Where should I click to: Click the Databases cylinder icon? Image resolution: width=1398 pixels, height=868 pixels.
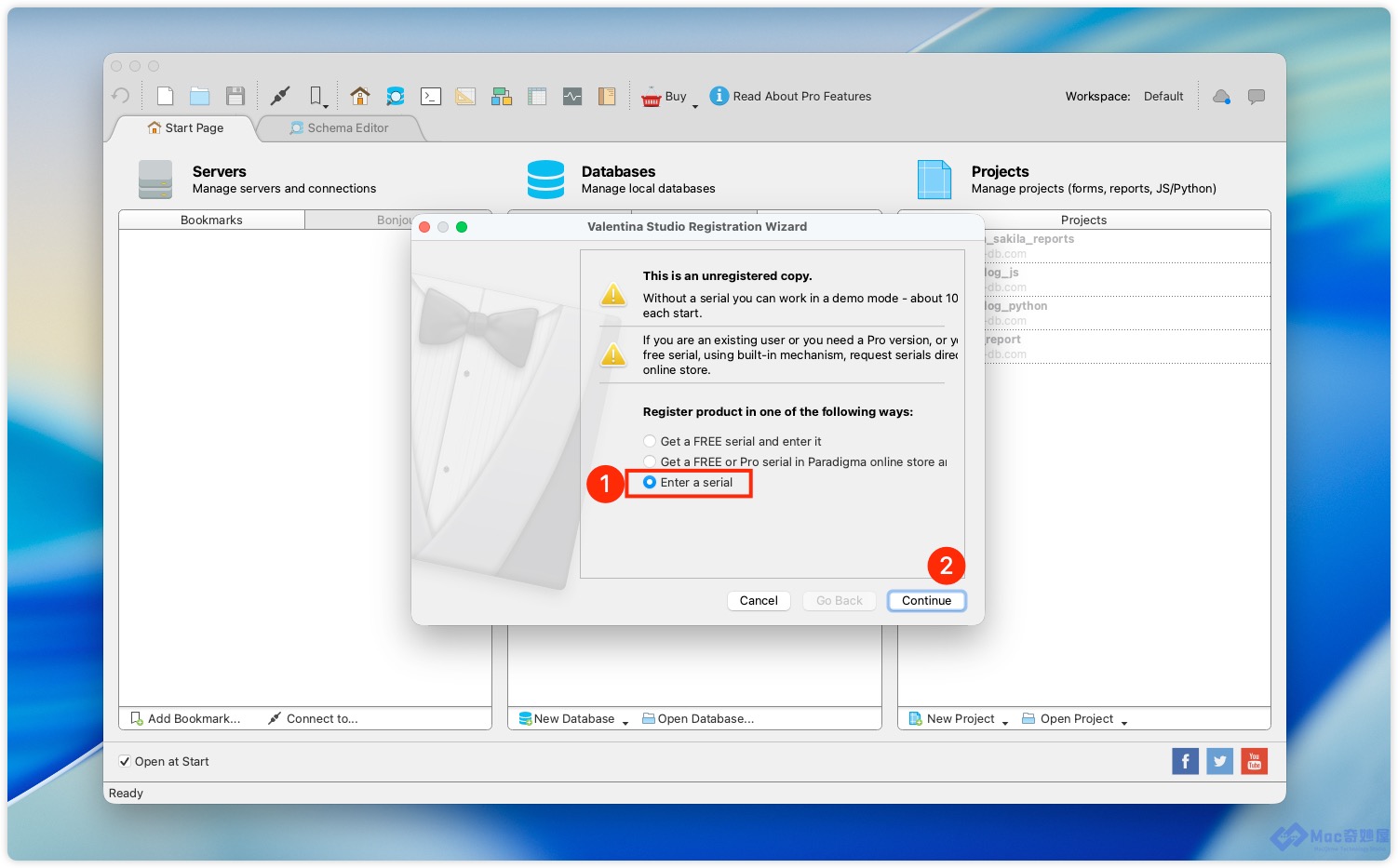click(x=545, y=180)
